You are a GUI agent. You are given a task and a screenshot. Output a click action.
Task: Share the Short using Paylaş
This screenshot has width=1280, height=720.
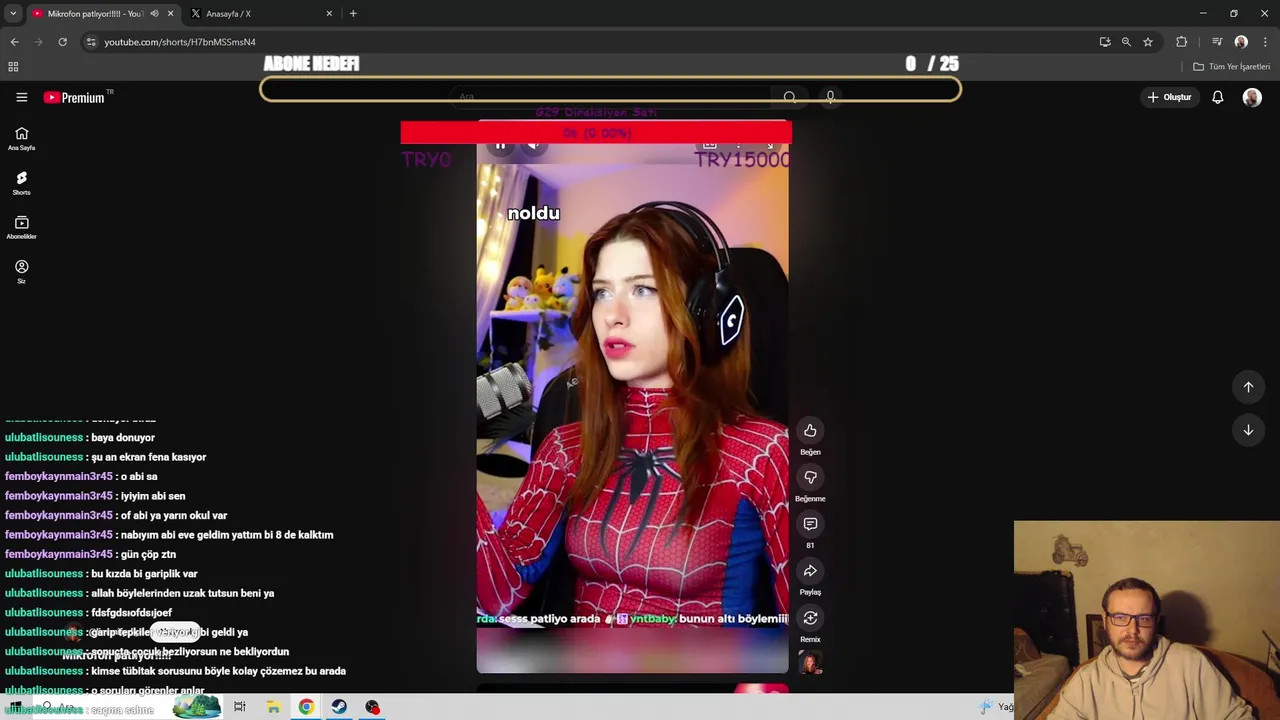[x=810, y=571]
